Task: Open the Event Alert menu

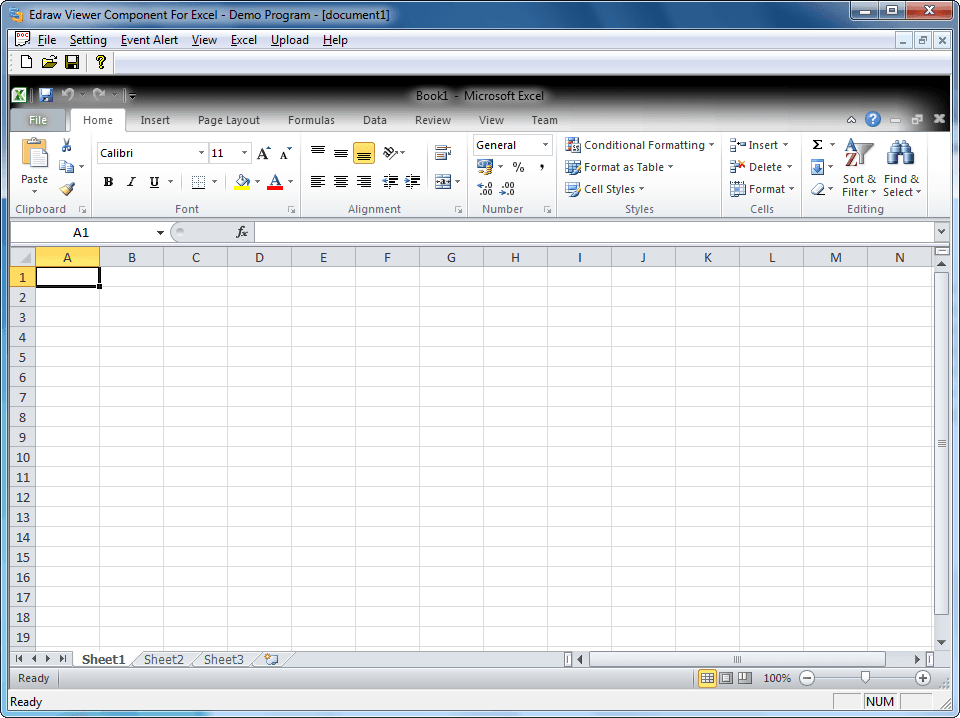Action: pyautogui.click(x=149, y=40)
